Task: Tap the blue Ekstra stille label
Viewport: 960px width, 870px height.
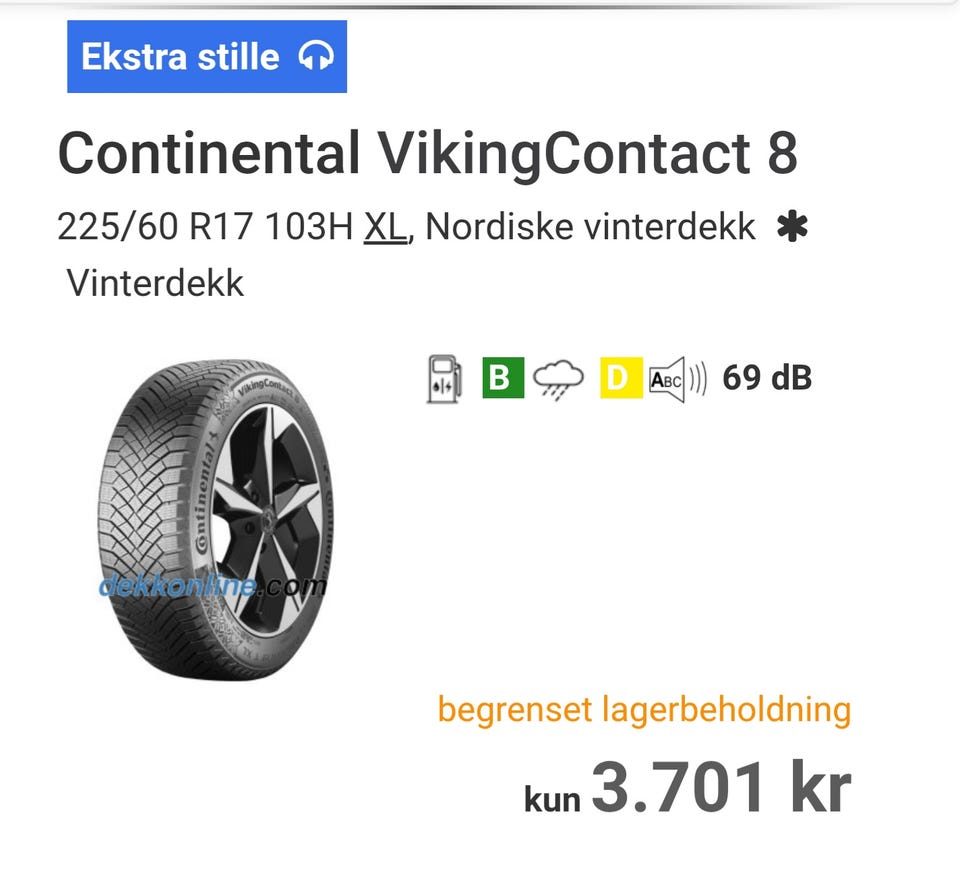Action: click(180, 57)
